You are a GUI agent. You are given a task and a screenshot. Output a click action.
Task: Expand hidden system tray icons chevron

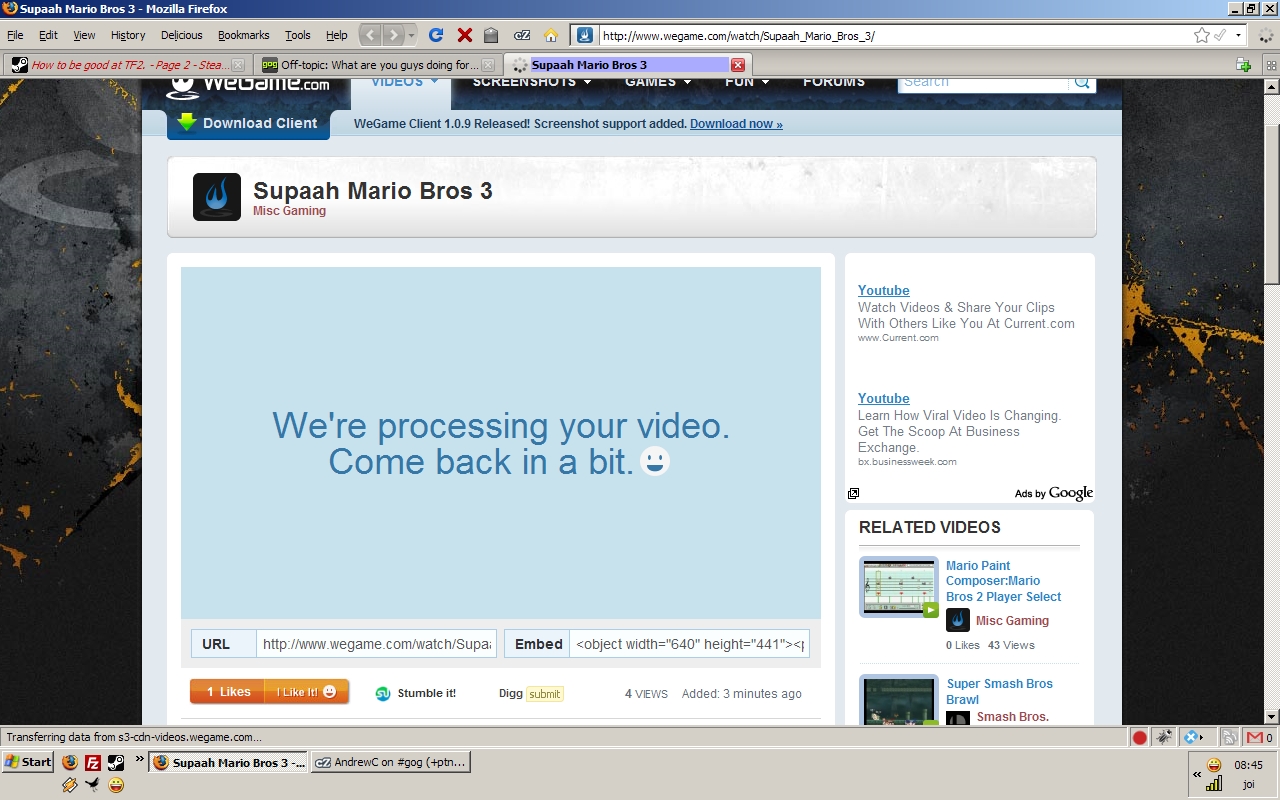(1197, 775)
